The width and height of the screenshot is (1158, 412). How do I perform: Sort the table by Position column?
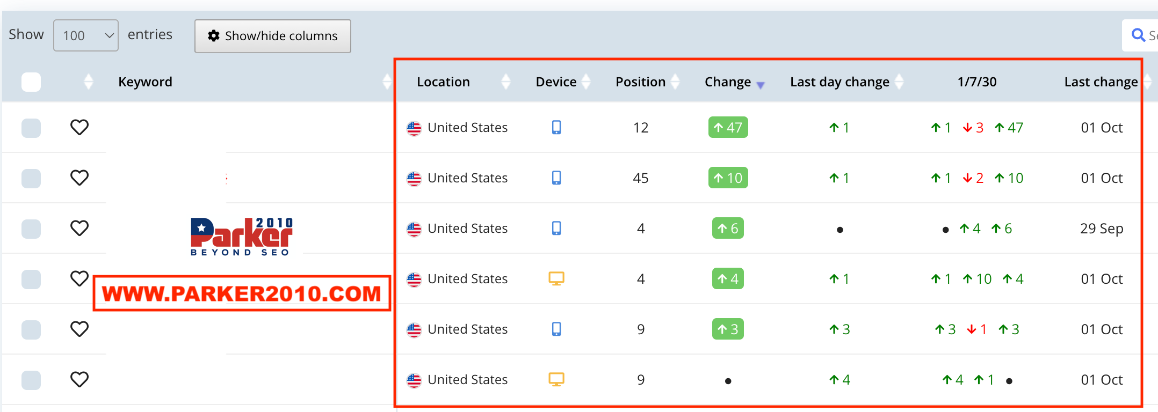click(x=640, y=82)
